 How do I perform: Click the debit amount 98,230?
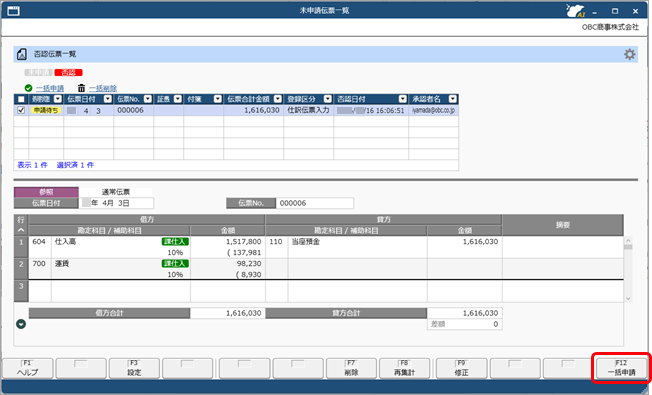click(x=249, y=264)
